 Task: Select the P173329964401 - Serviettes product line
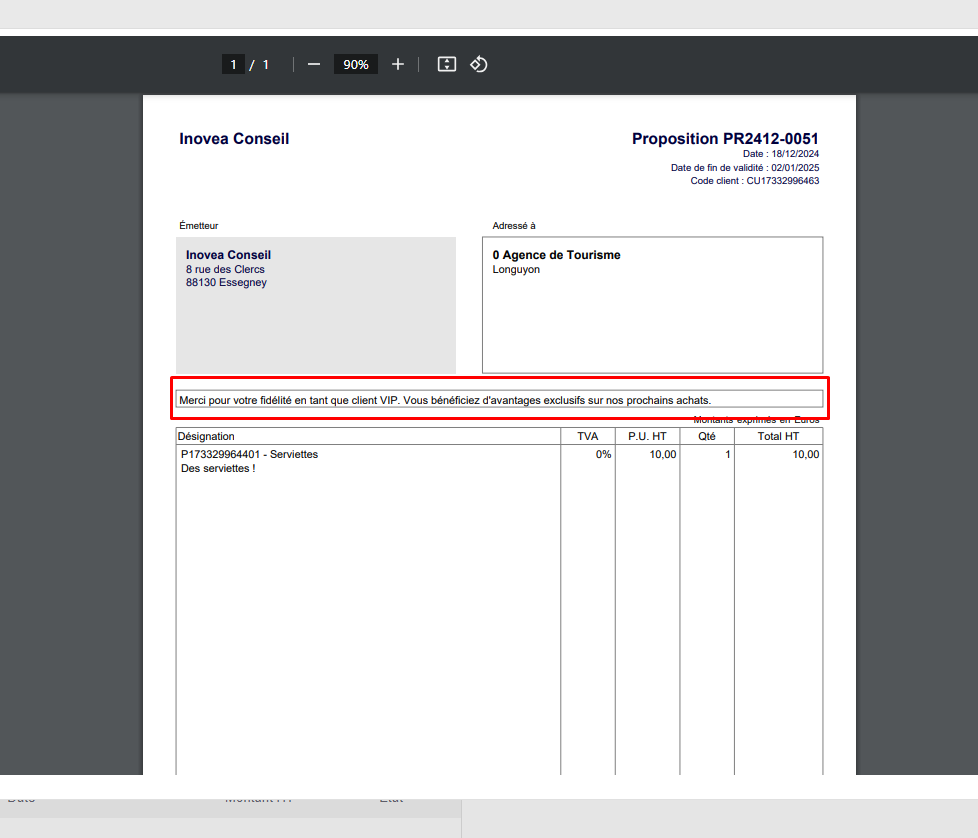point(249,455)
